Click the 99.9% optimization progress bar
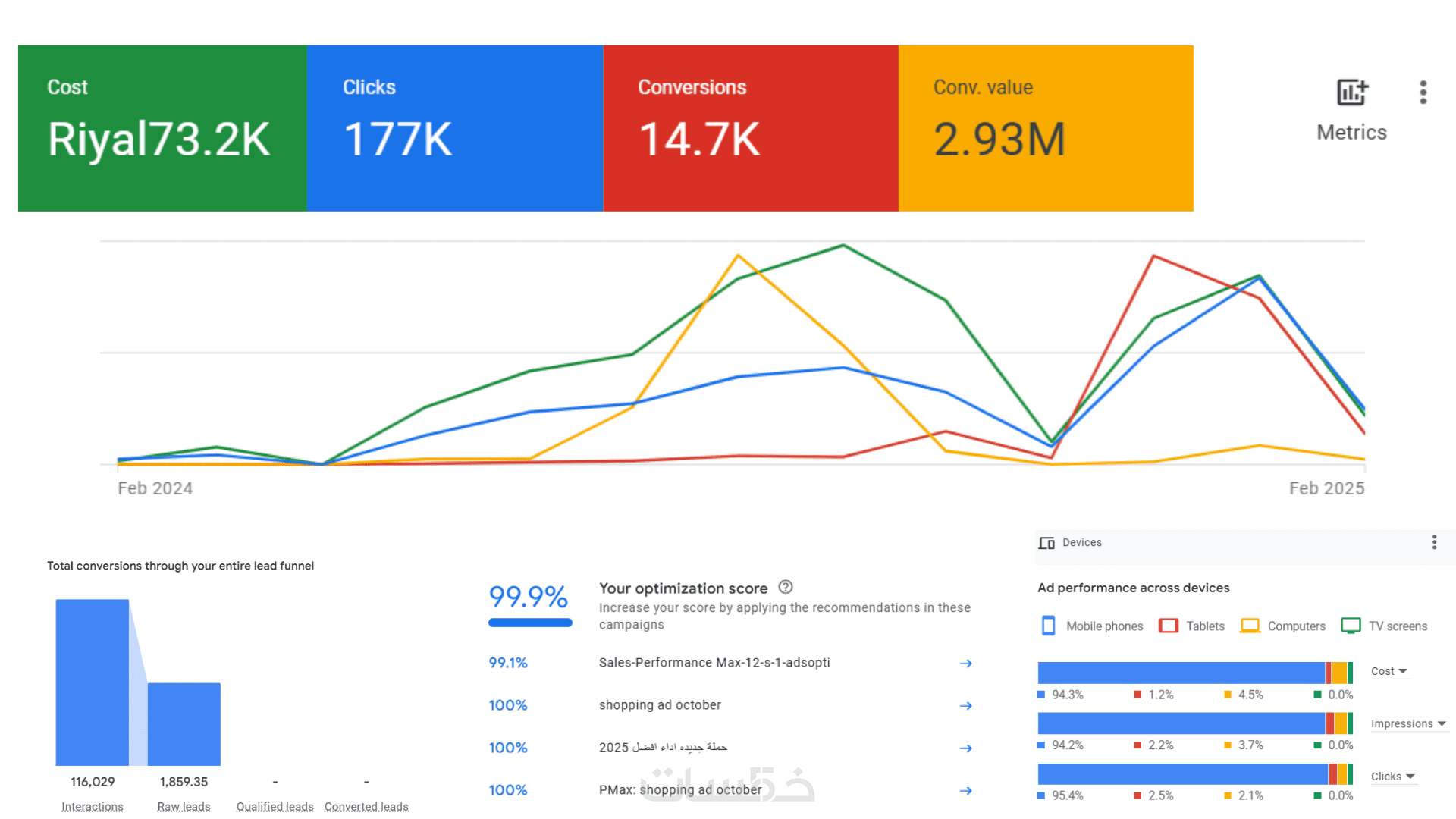 530,623
